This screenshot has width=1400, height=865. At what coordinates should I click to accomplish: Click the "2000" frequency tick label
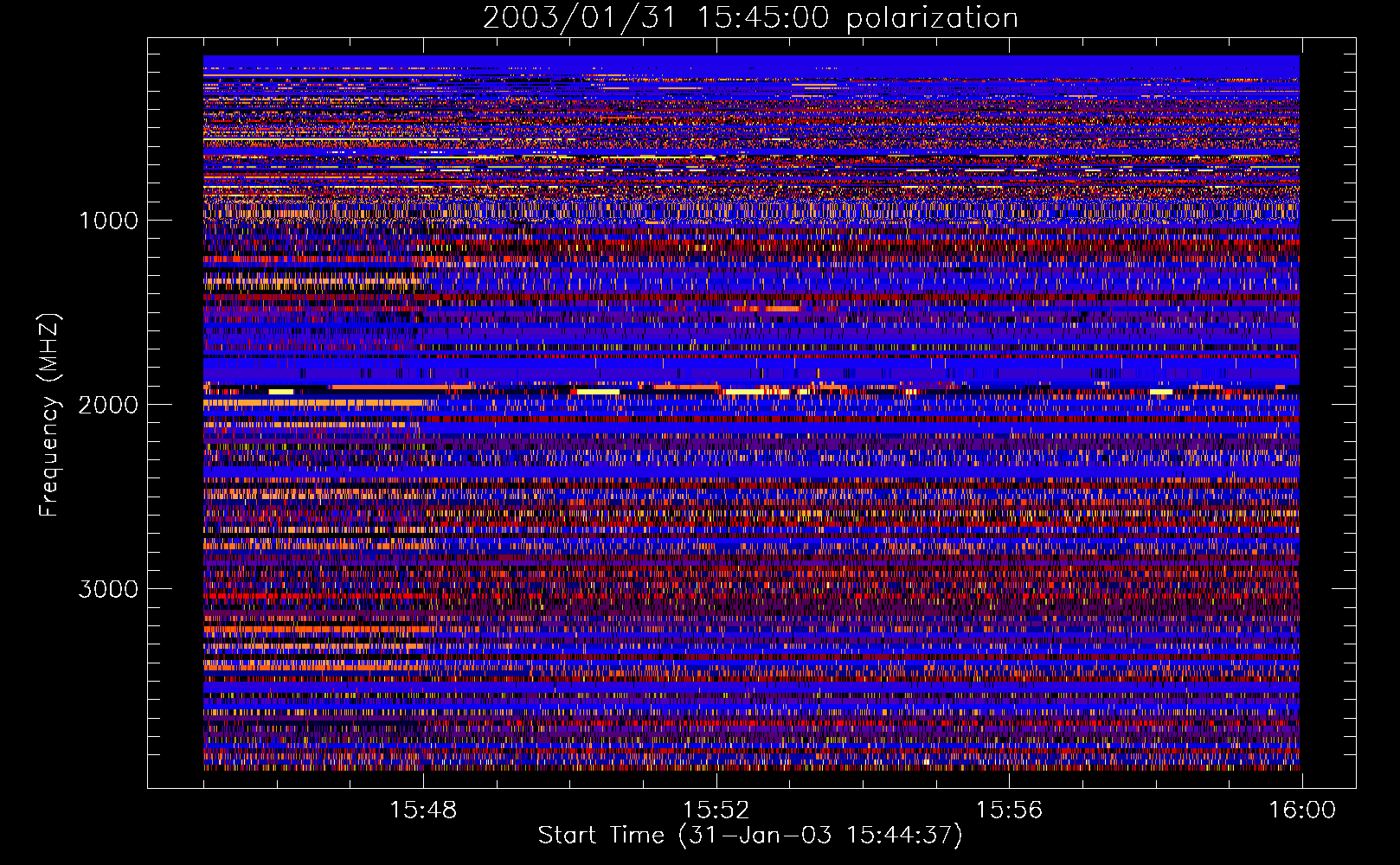[x=108, y=405]
